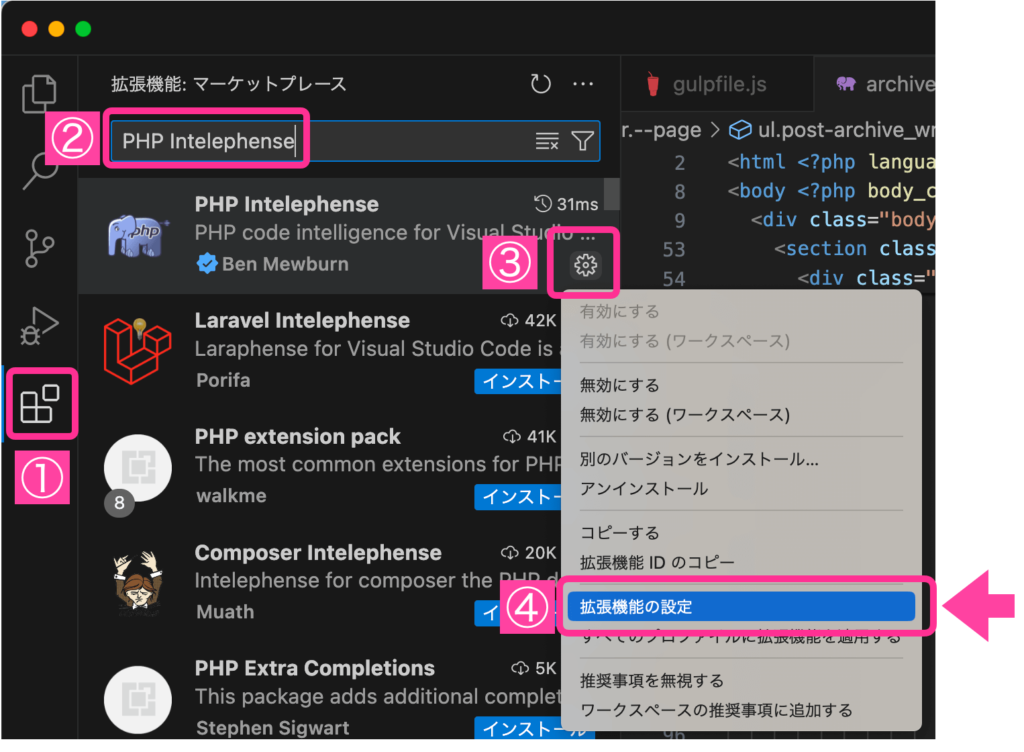Clear the extension search text

(546, 141)
